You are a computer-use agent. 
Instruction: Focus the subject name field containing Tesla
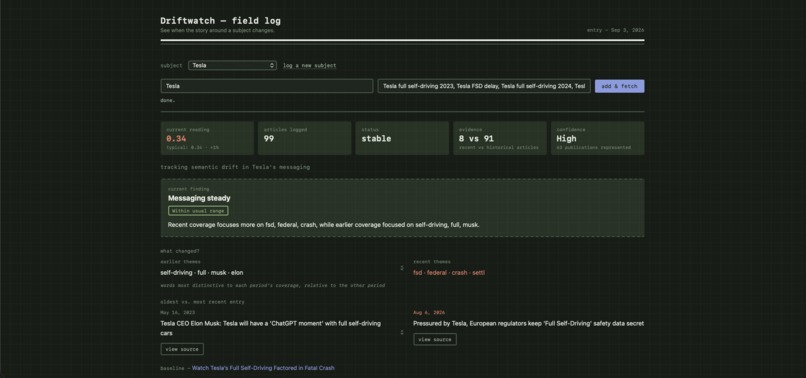[x=267, y=86]
